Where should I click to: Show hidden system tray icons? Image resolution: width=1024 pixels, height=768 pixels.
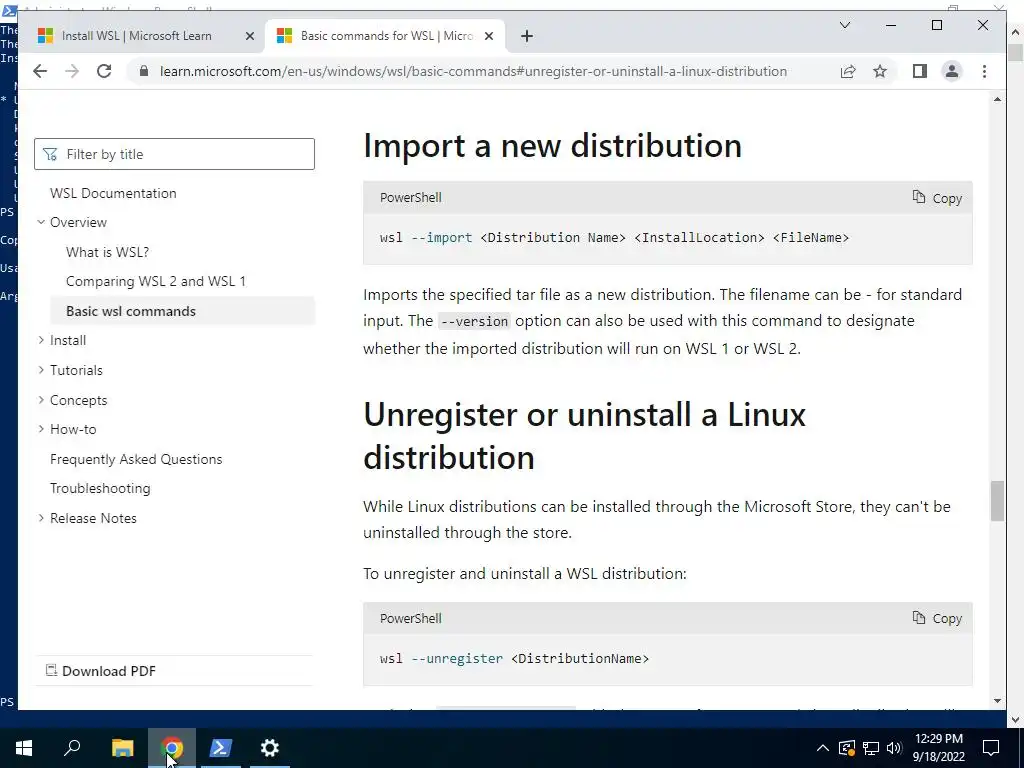coord(823,748)
